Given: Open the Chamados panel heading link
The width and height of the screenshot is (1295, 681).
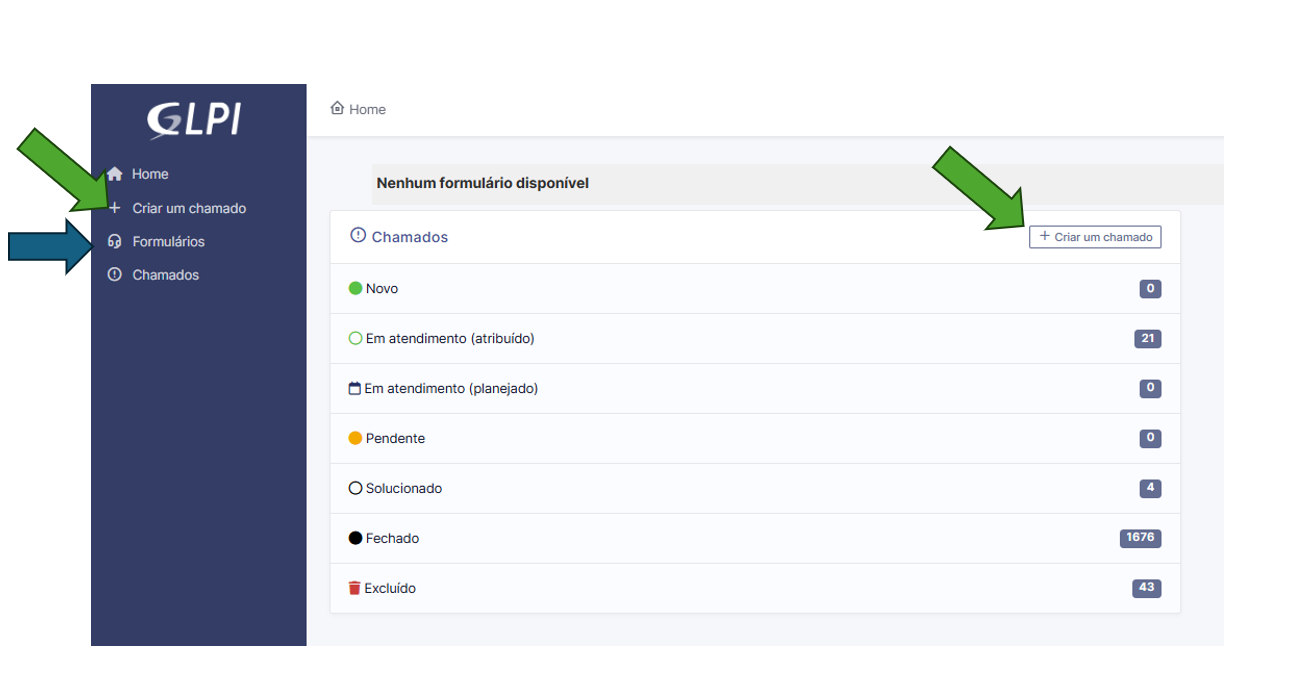Looking at the screenshot, I should [x=410, y=237].
